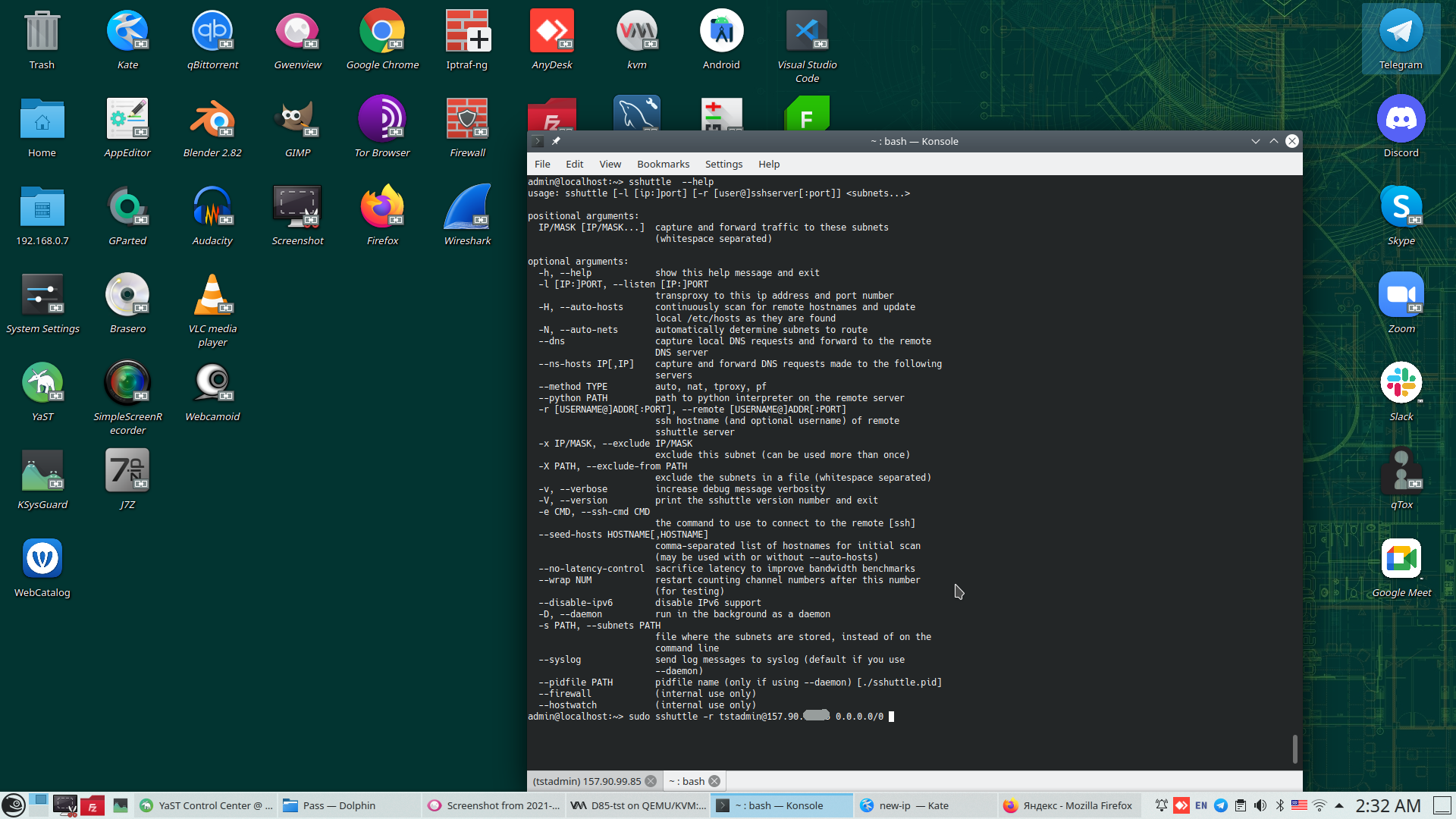Screen dimensions: 1456x819
Task: Open the application launcher menu
Action: [14, 805]
